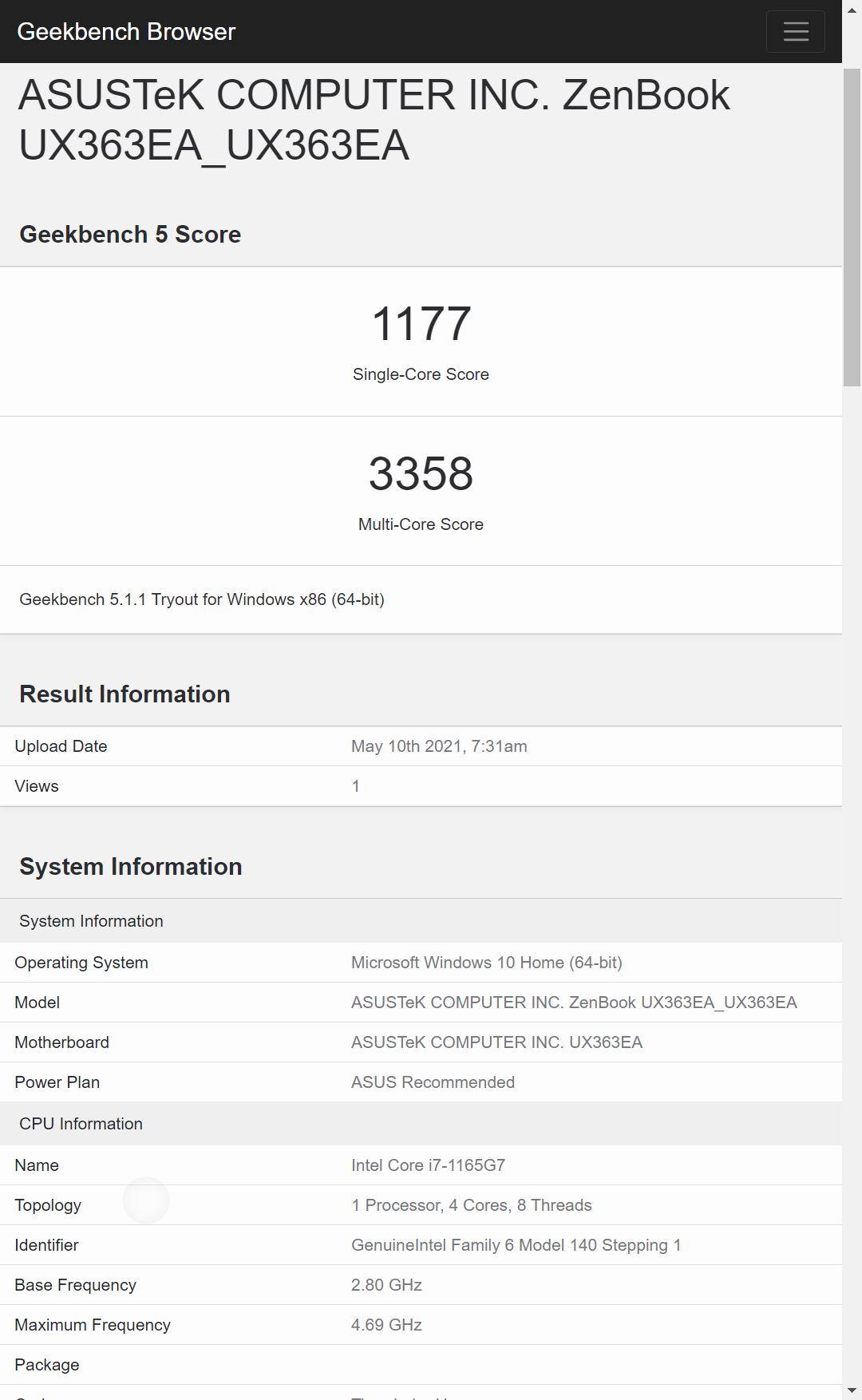The width and height of the screenshot is (862, 1400).
Task: Click the Base Frequency row label
Action: [x=75, y=1285]
